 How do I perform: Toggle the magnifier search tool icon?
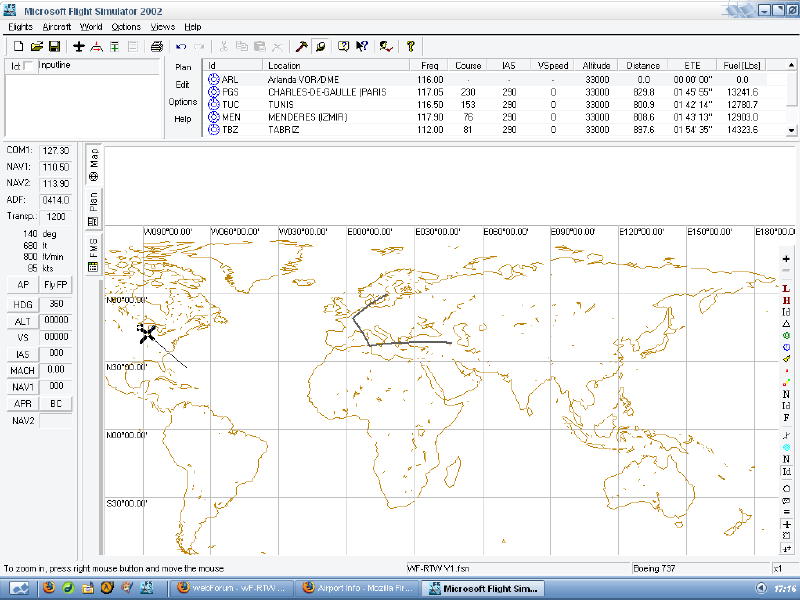pyautogui.click(x=320, y=46)
